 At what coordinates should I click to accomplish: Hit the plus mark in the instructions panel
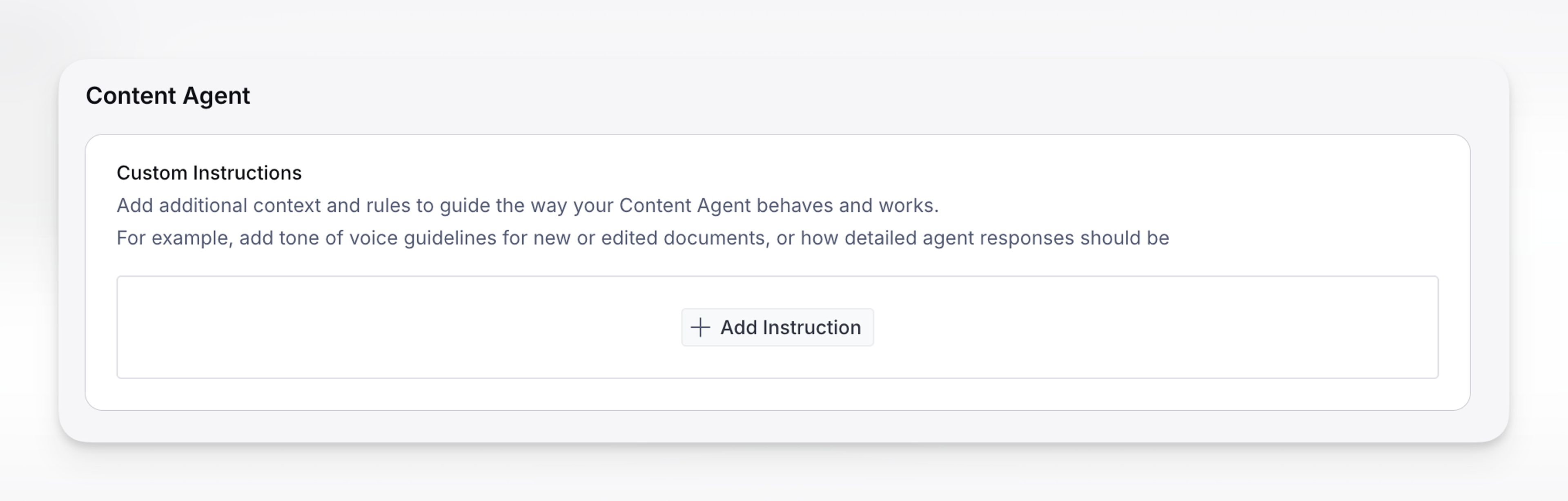click(x=700, y=327)
